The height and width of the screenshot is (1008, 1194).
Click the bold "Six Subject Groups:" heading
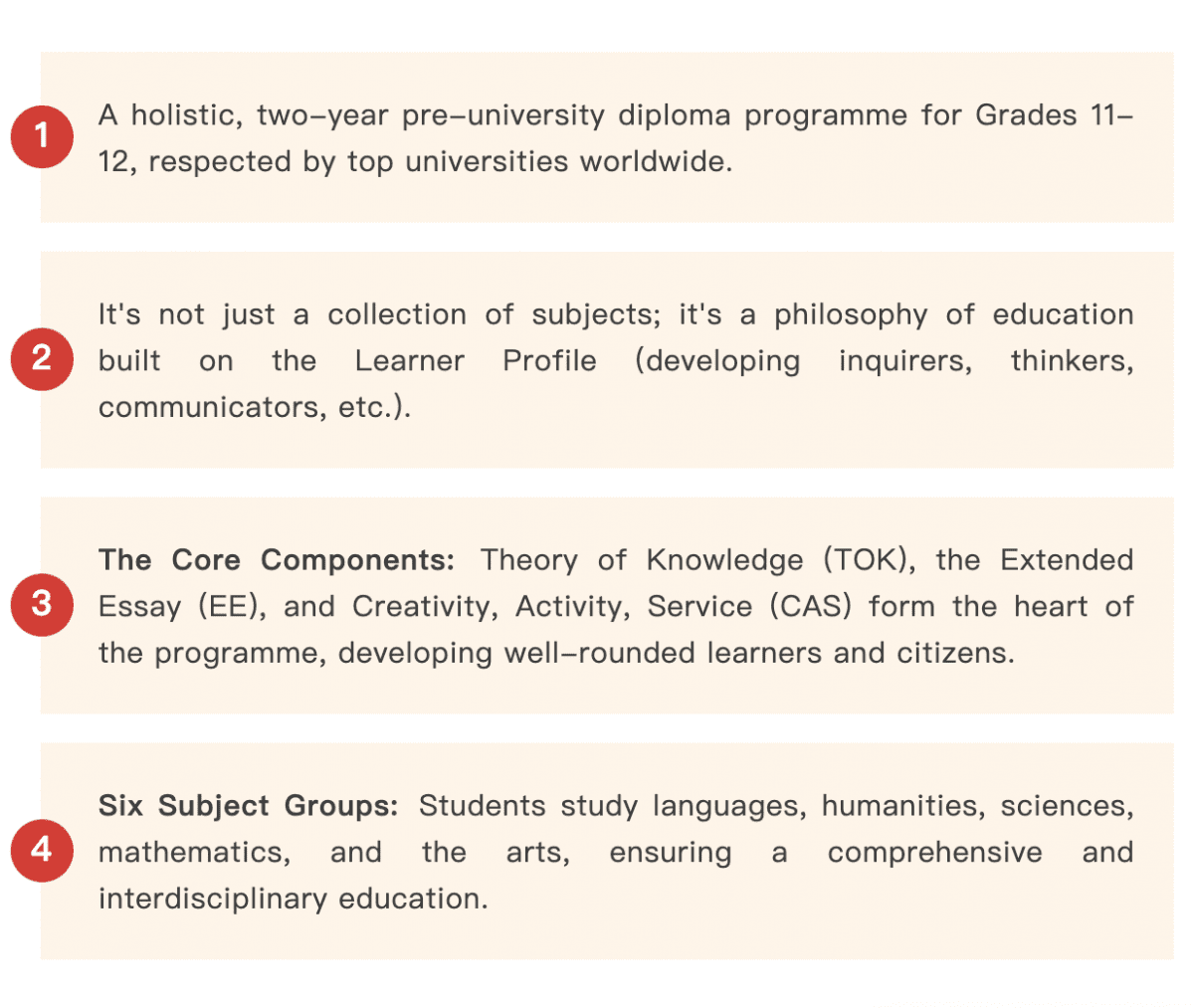click(x=248, y=806)
